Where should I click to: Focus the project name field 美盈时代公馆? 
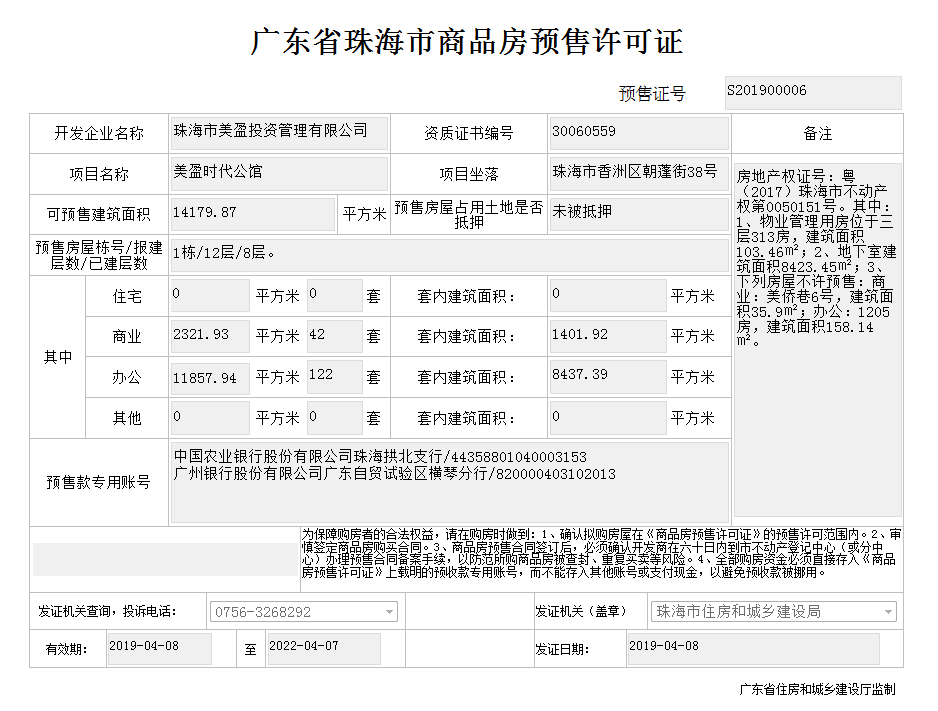[279, 173]
